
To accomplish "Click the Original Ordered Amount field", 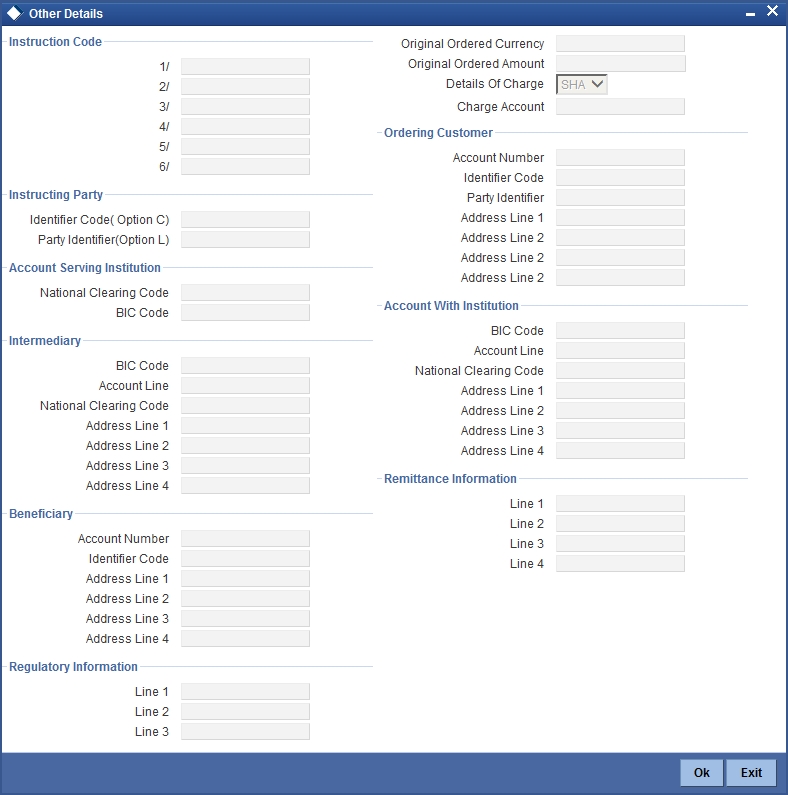I will coord(621,64).
